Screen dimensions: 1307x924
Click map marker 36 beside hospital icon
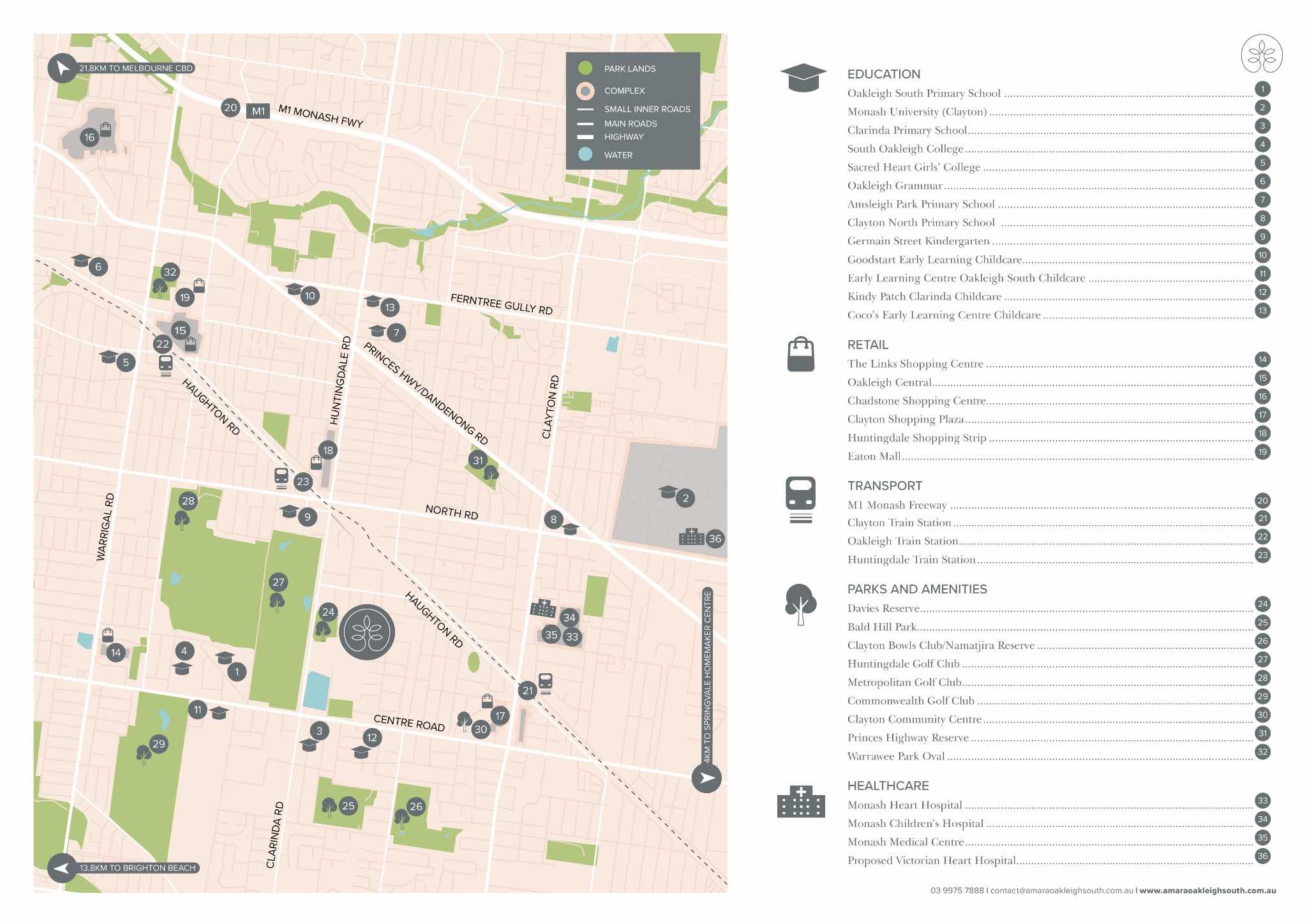point(715,539)
